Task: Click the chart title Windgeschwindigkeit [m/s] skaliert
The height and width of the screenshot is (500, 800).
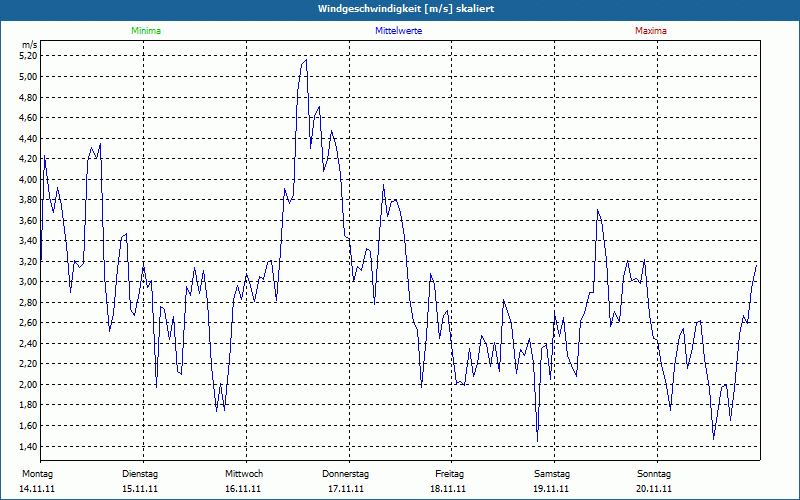Action: click(406, 9)
